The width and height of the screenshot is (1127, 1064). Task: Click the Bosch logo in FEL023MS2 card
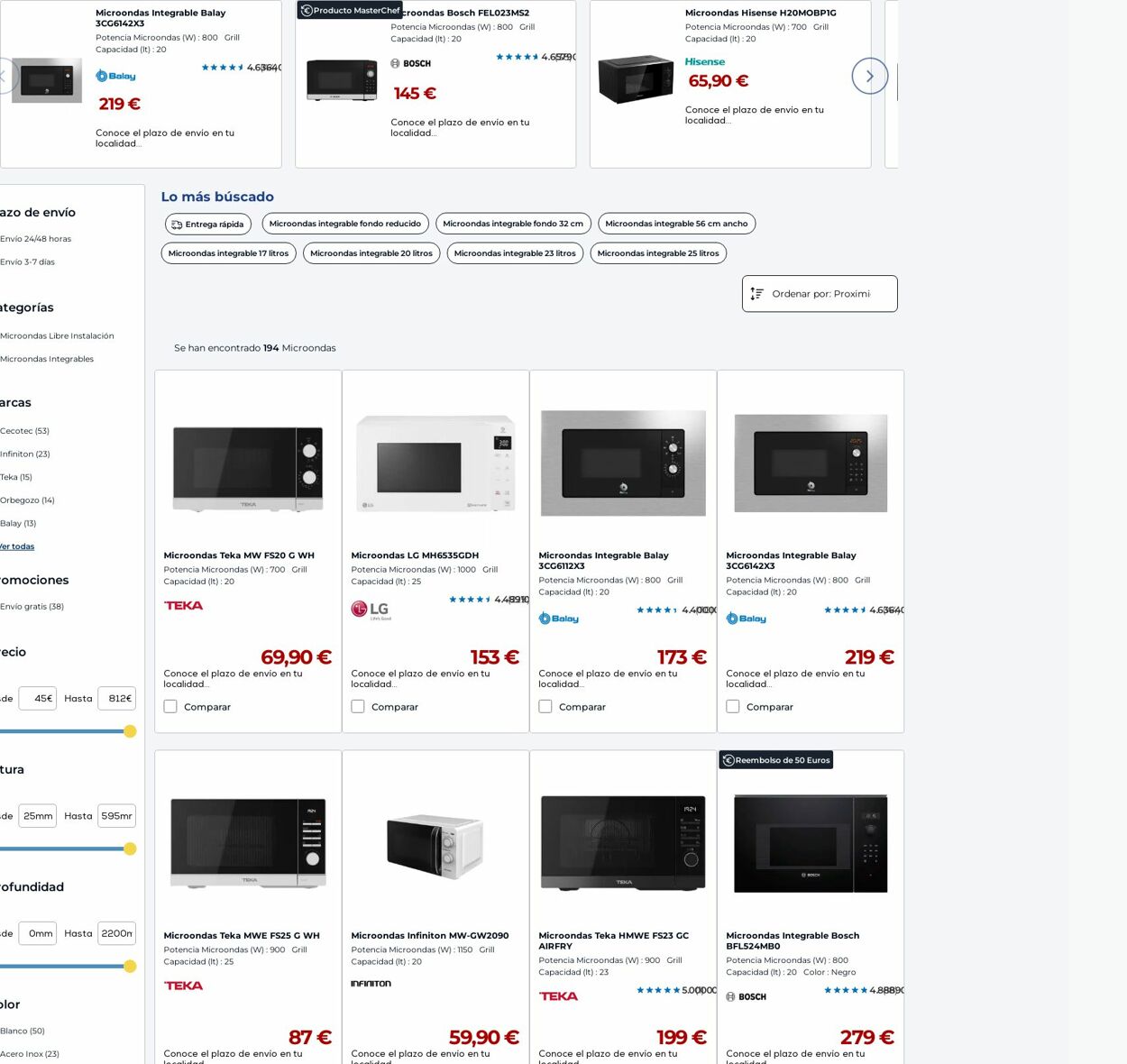(x=410, y=64)
